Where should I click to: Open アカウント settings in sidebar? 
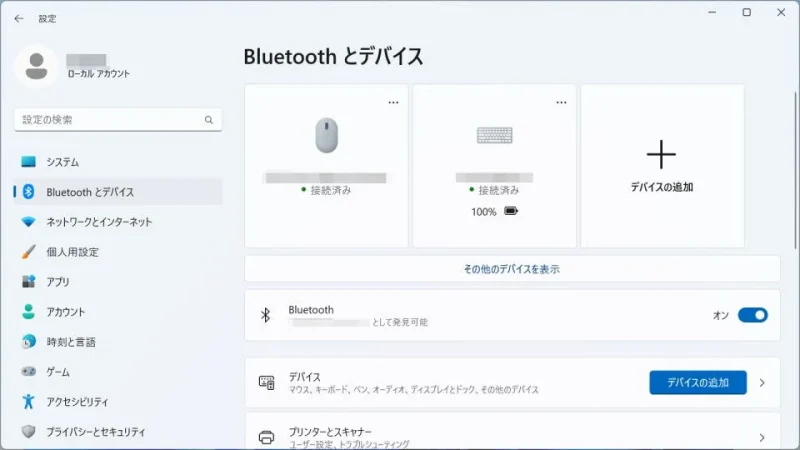tap(118, 312)
